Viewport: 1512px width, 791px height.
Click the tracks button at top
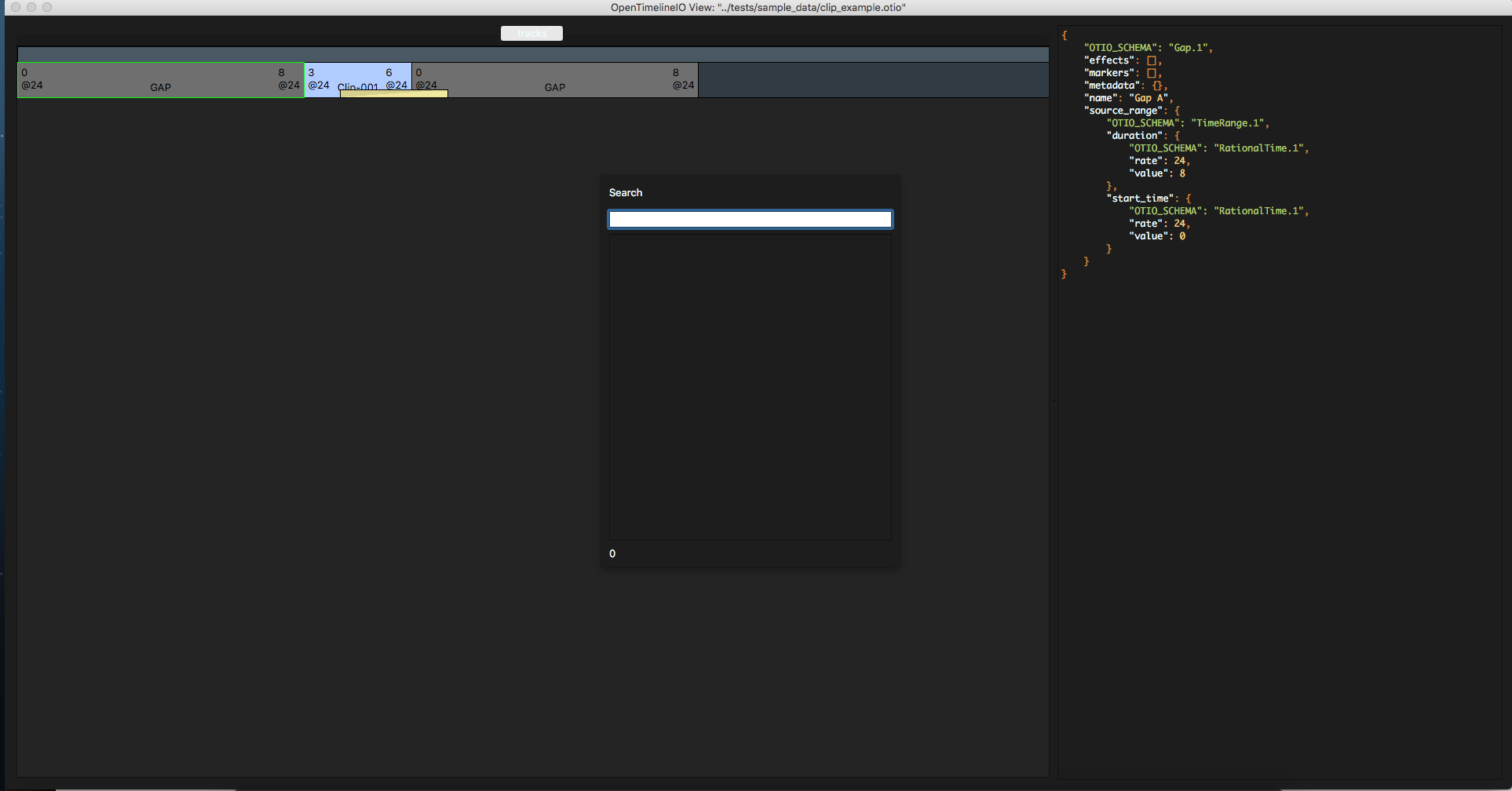(x=531, y=33)
